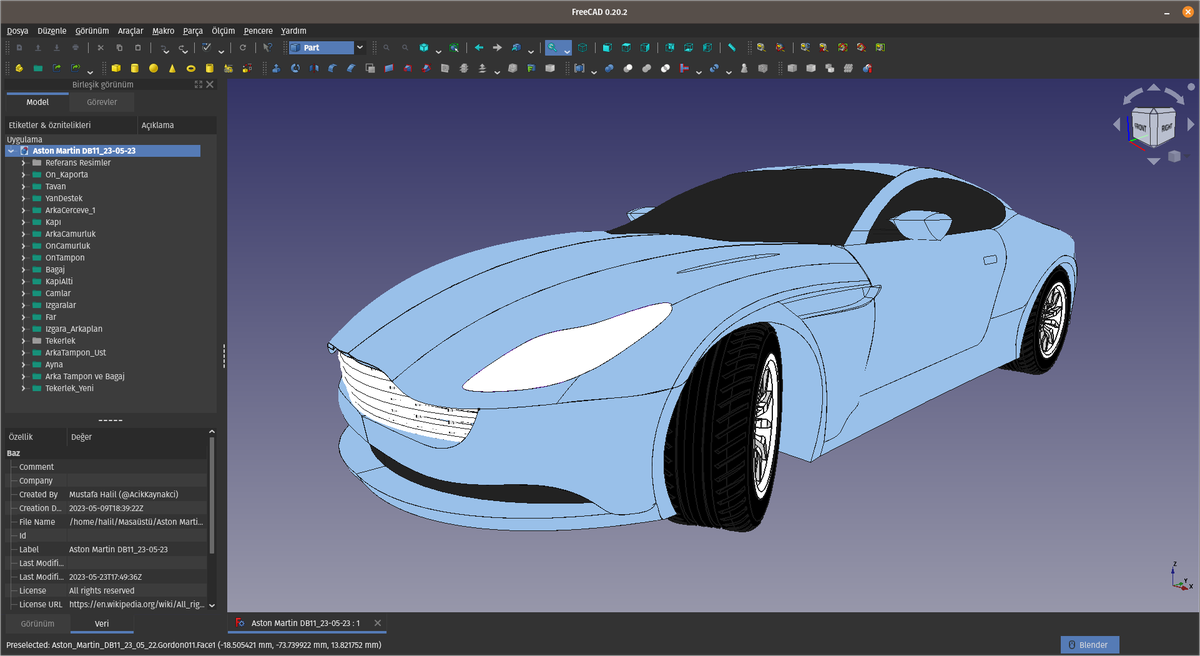The width and height of the screenshot is (1200, 656).
Task: Open the Dosya menu
Action: (18, 31)
